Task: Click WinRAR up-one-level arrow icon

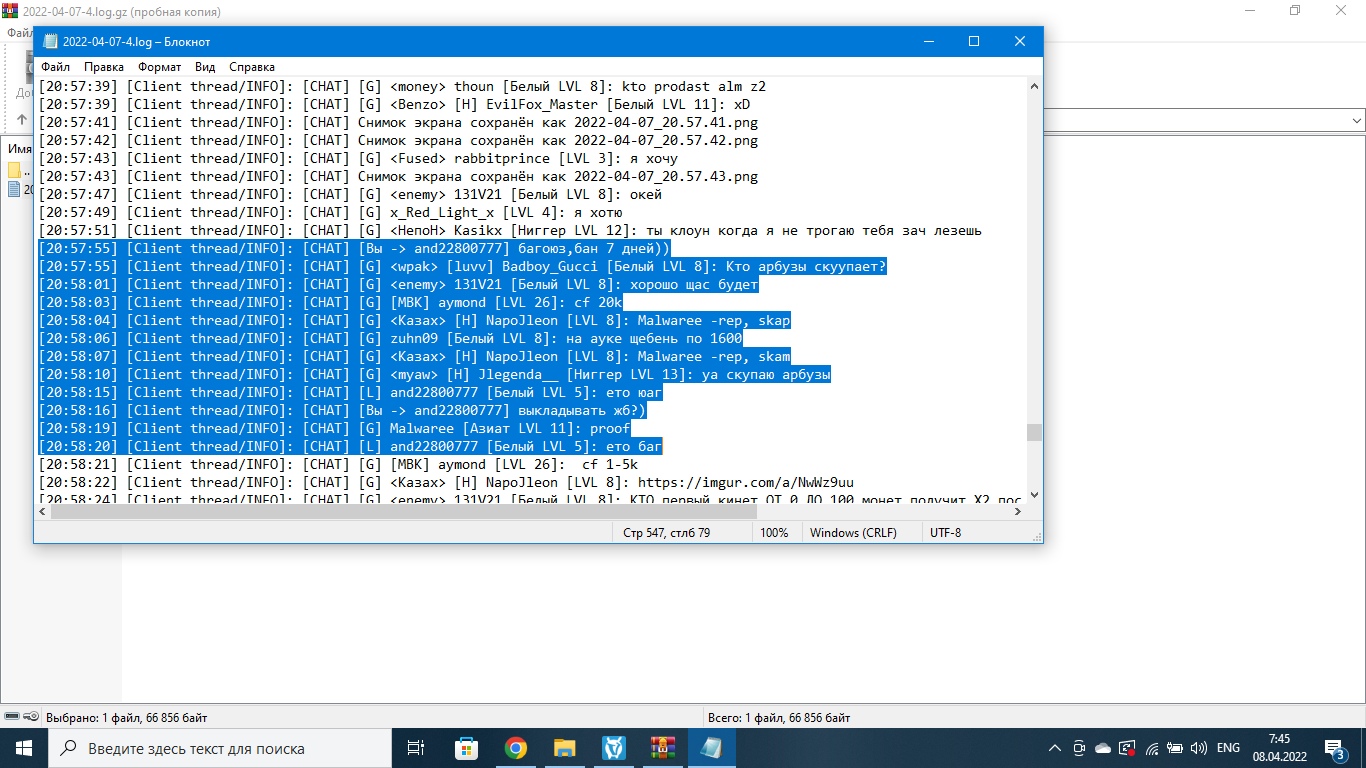Action: pos(22,120)
